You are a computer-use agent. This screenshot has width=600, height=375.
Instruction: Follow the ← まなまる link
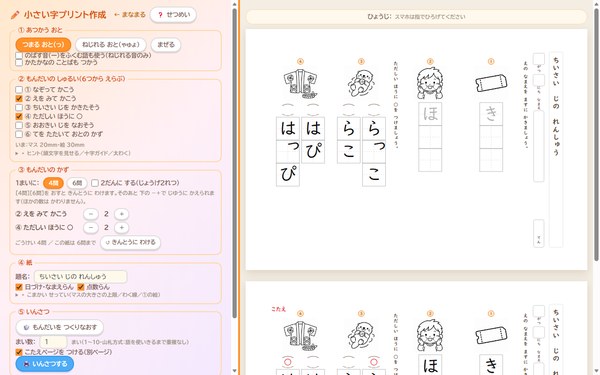[130, 15]
